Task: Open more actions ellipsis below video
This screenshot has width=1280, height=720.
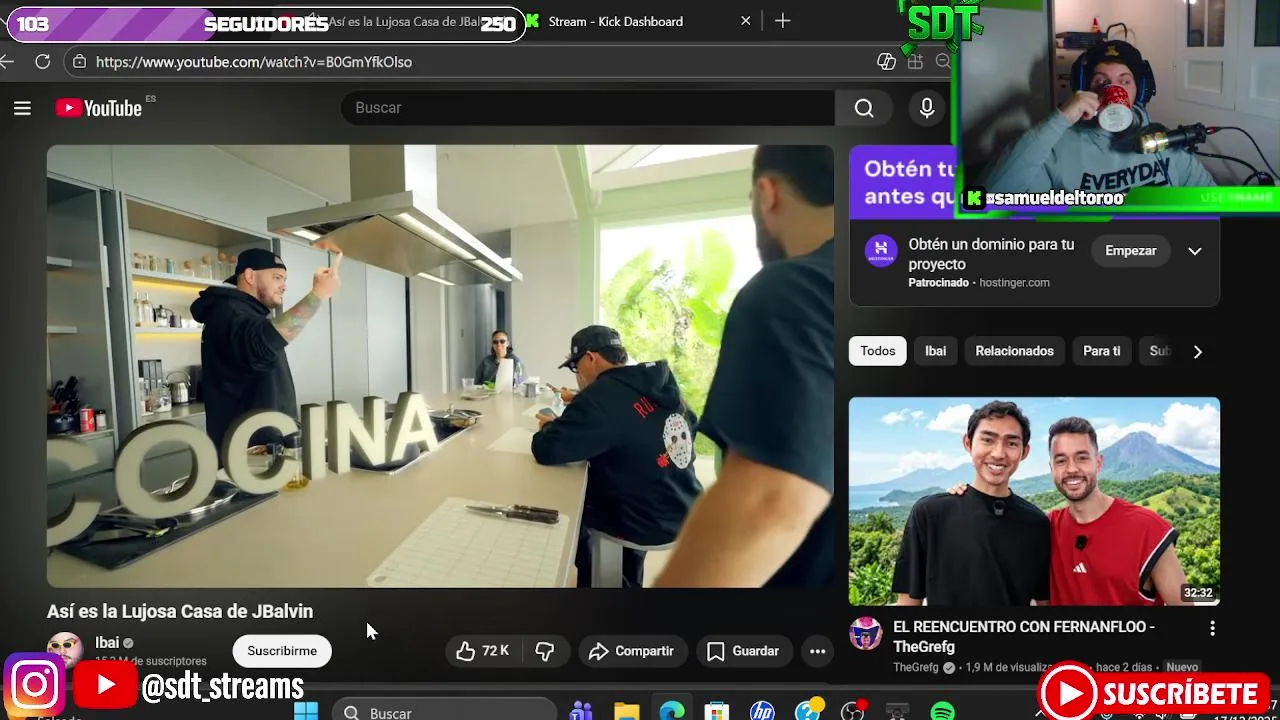Action: tap(817, 651)
